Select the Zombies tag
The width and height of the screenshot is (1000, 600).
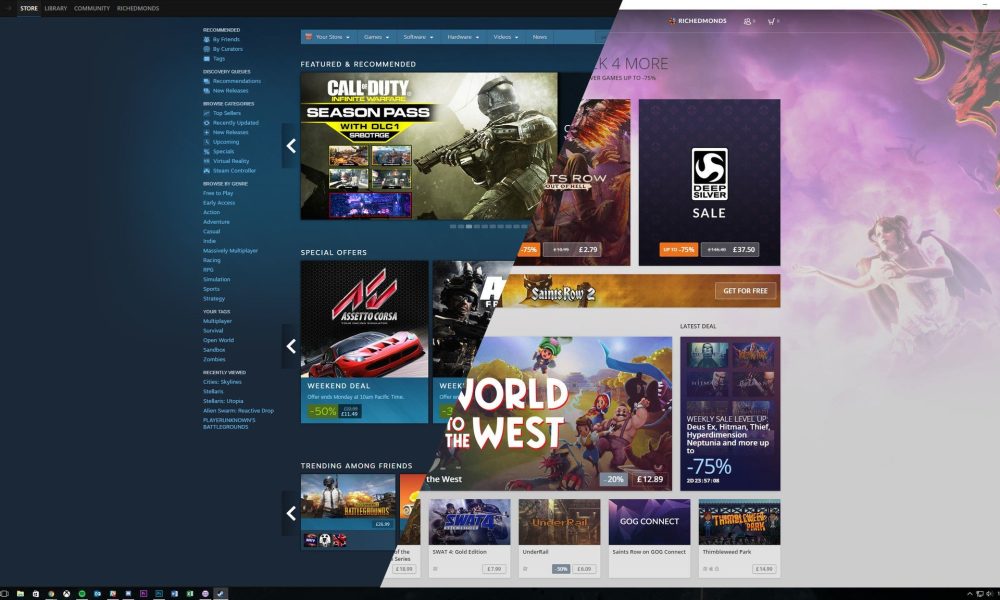pyautogui.click(x=214, y=360)
